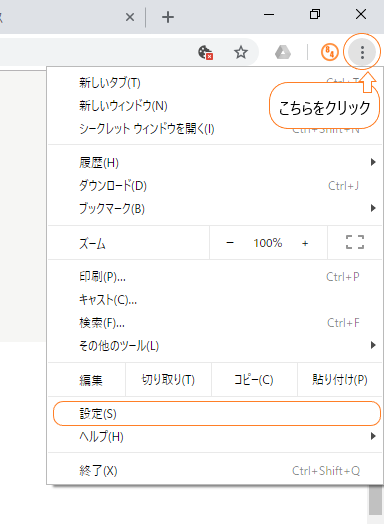This screenshot has height=524, width=384.
Task: Close the current browser tab
Action: (x=130, y=17)
